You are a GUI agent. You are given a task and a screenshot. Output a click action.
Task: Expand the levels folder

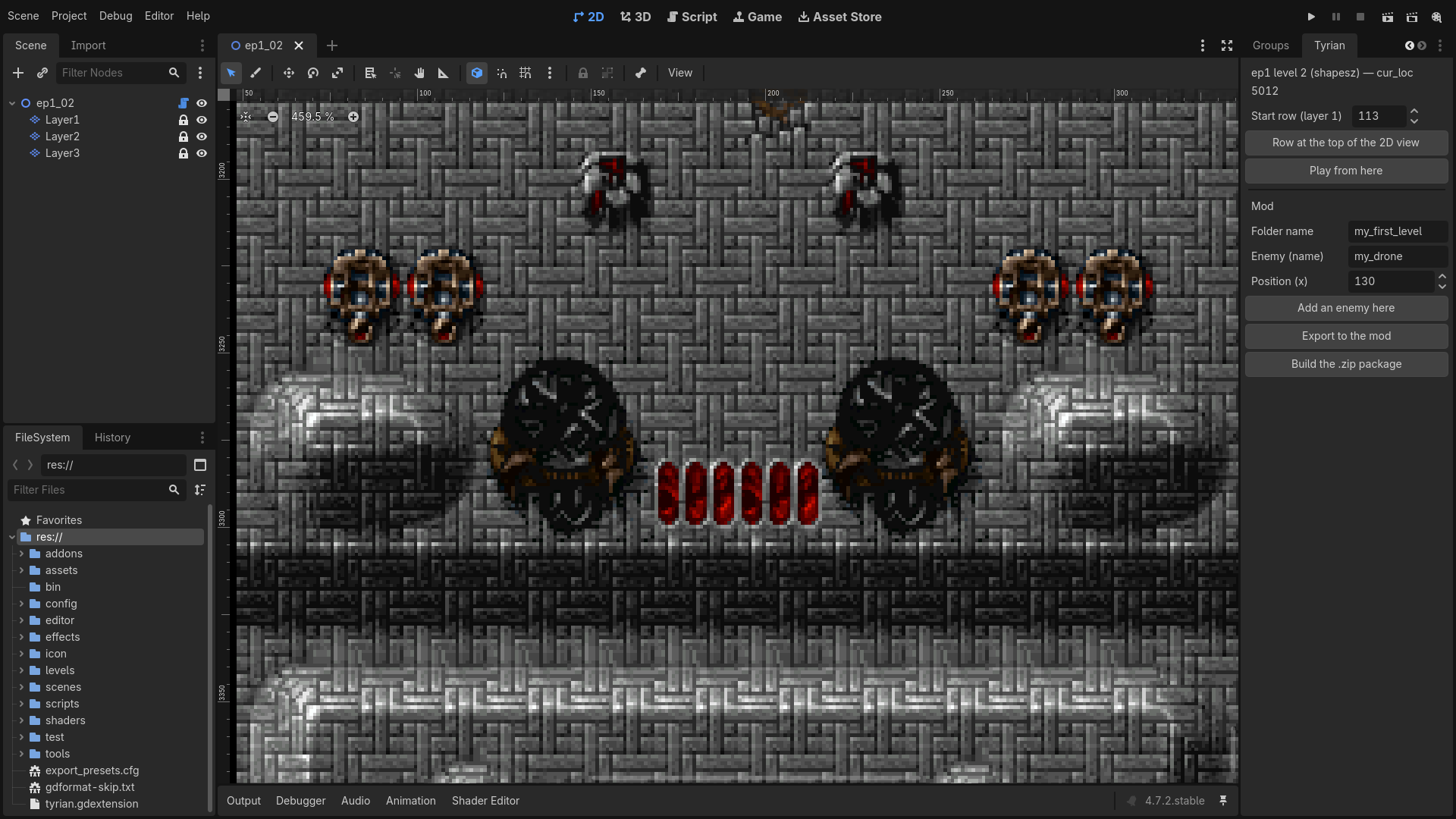pyautogui.click(x=21, y=670)
